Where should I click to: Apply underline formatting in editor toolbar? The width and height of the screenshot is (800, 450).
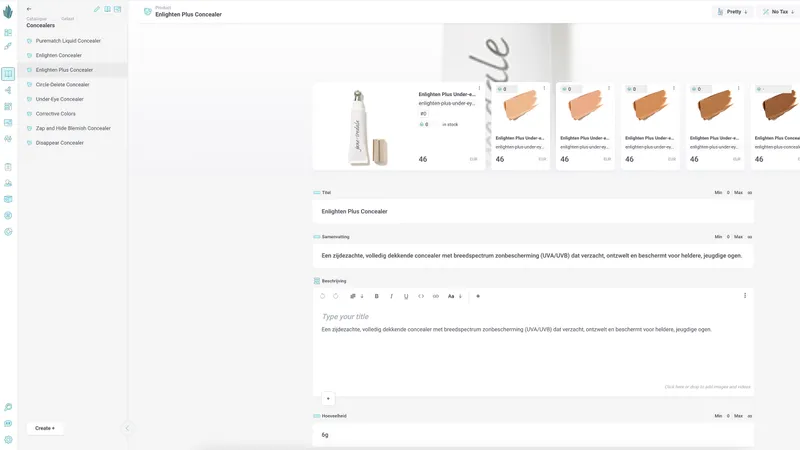[406, 296]
